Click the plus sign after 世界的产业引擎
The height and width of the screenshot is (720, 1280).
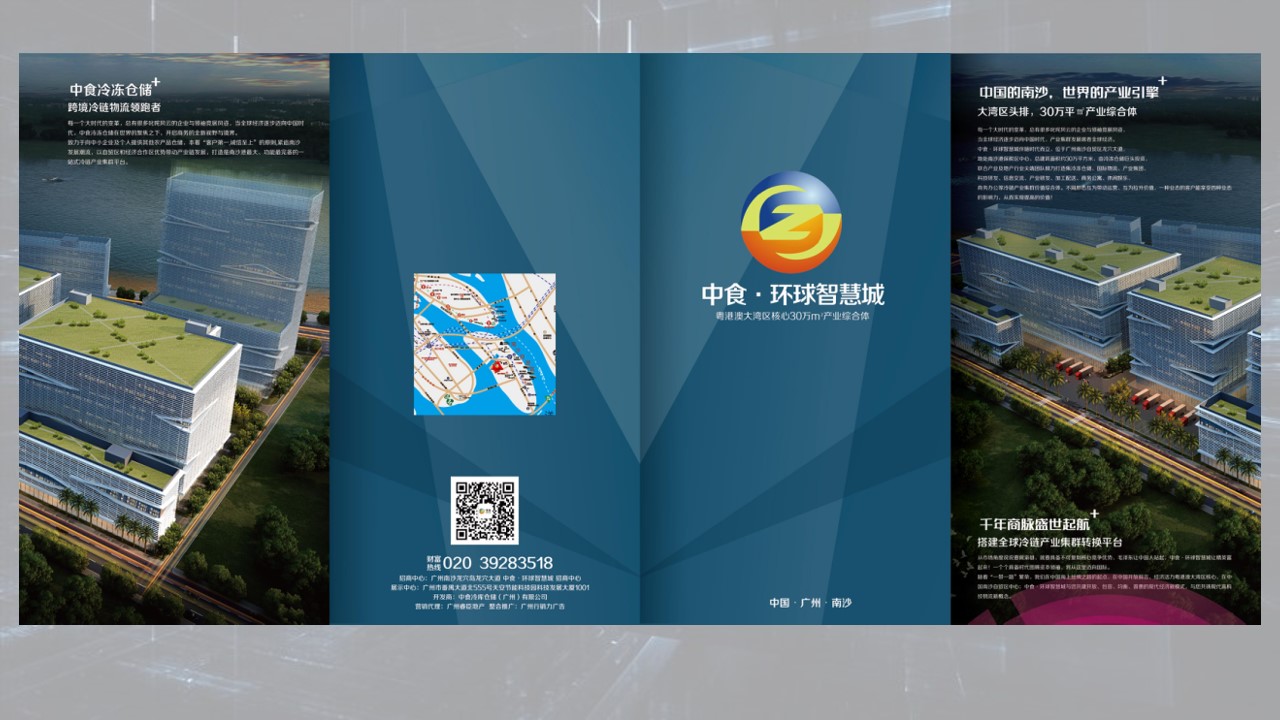click(x=1162, y=80)
